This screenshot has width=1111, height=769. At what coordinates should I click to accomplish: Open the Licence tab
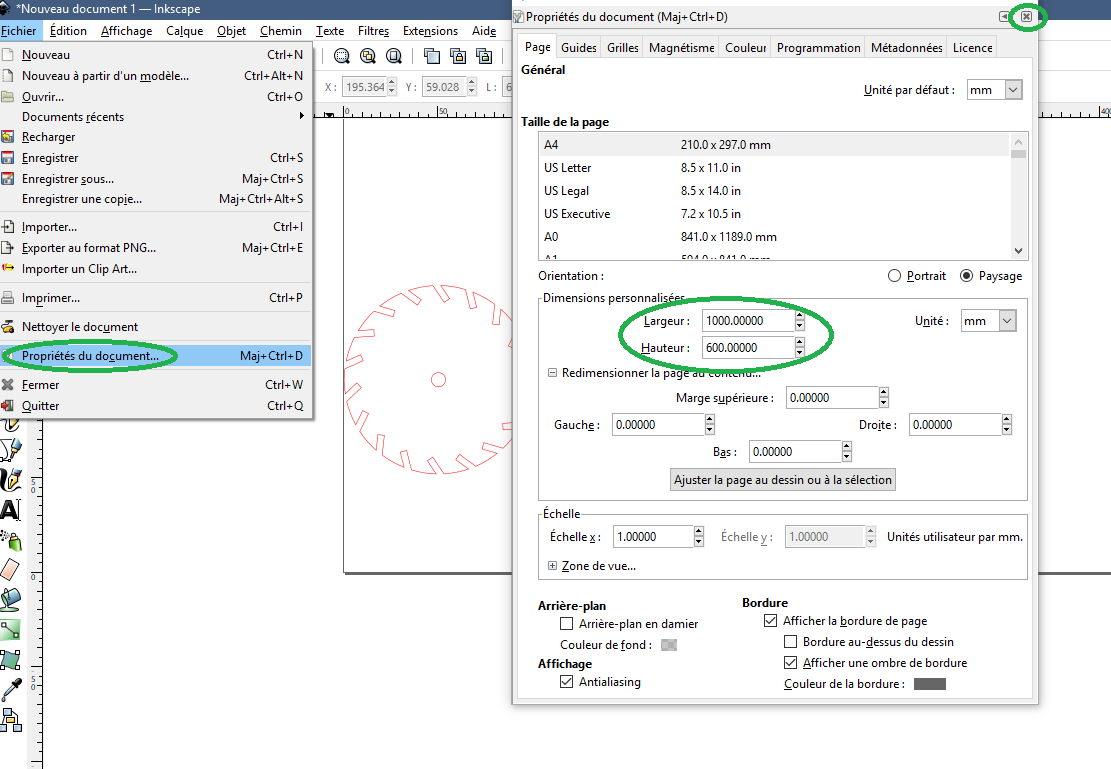tap(972, 47)
